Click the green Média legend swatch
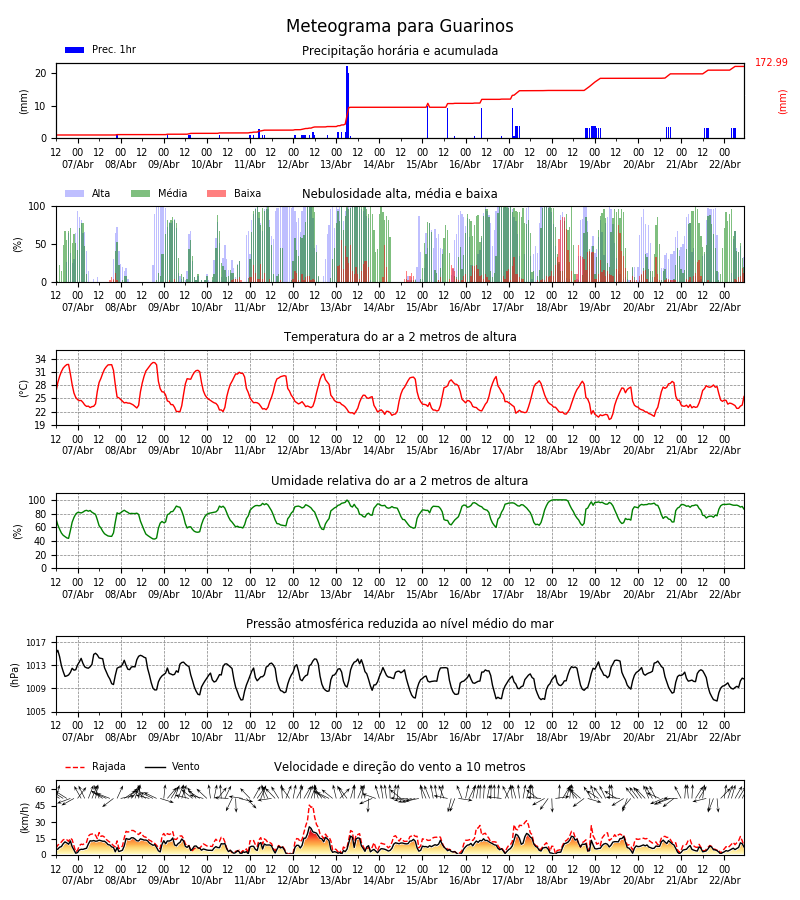 (140, 194)
